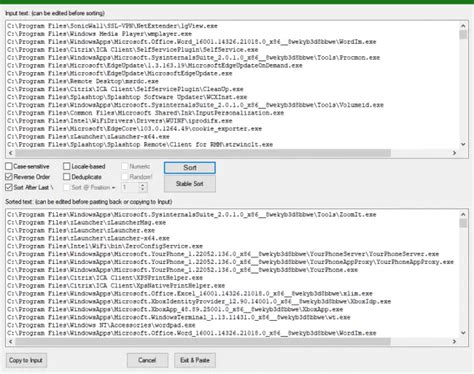Click input text horizontal scrollbar thumb
The width and height of the screenshot is (474, 374).
click(203, 153)
